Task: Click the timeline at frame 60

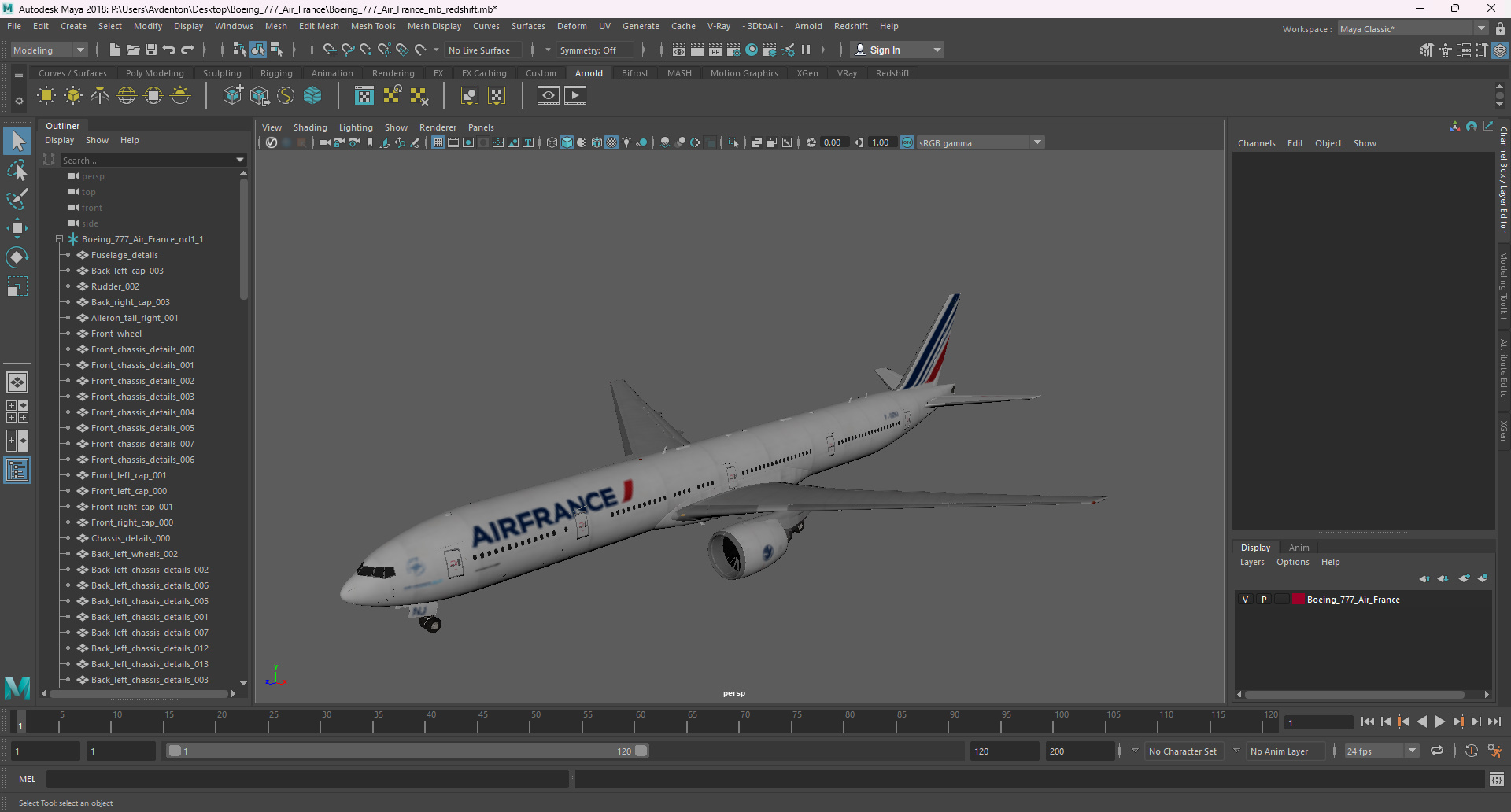Action: pyautogui.click(x=641, y=722)
